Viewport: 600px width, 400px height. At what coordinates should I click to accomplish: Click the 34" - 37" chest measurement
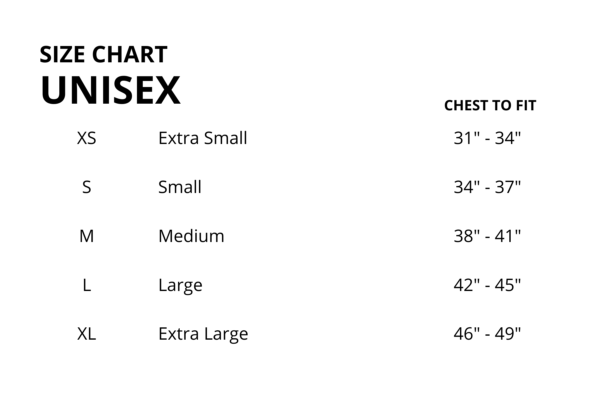pos(487,187)
